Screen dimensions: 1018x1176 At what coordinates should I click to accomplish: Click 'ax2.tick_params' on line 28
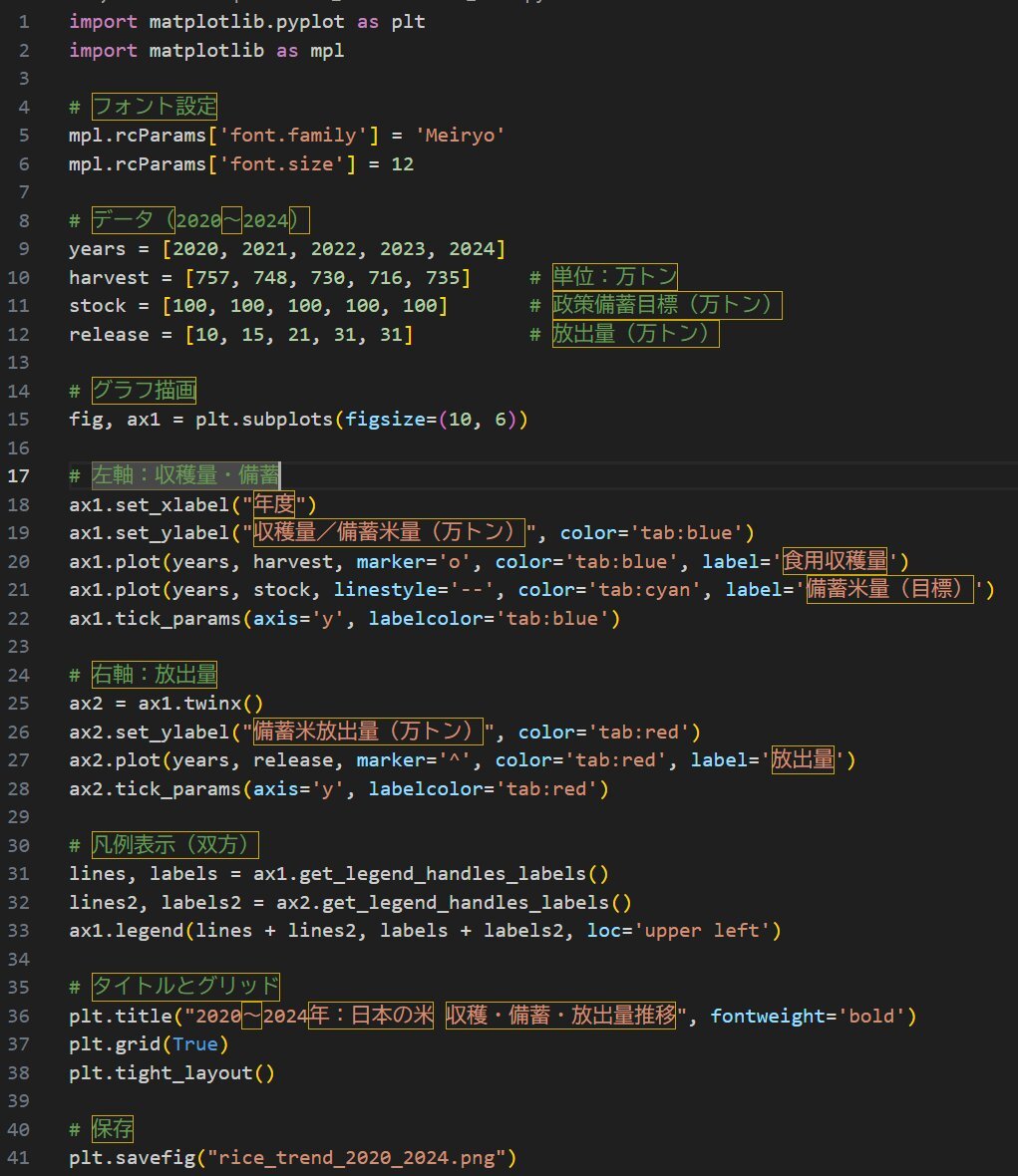155,789
